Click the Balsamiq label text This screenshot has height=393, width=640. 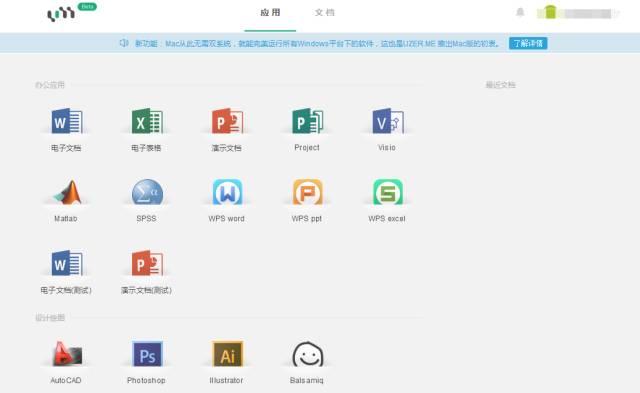[x=307, y=380]
